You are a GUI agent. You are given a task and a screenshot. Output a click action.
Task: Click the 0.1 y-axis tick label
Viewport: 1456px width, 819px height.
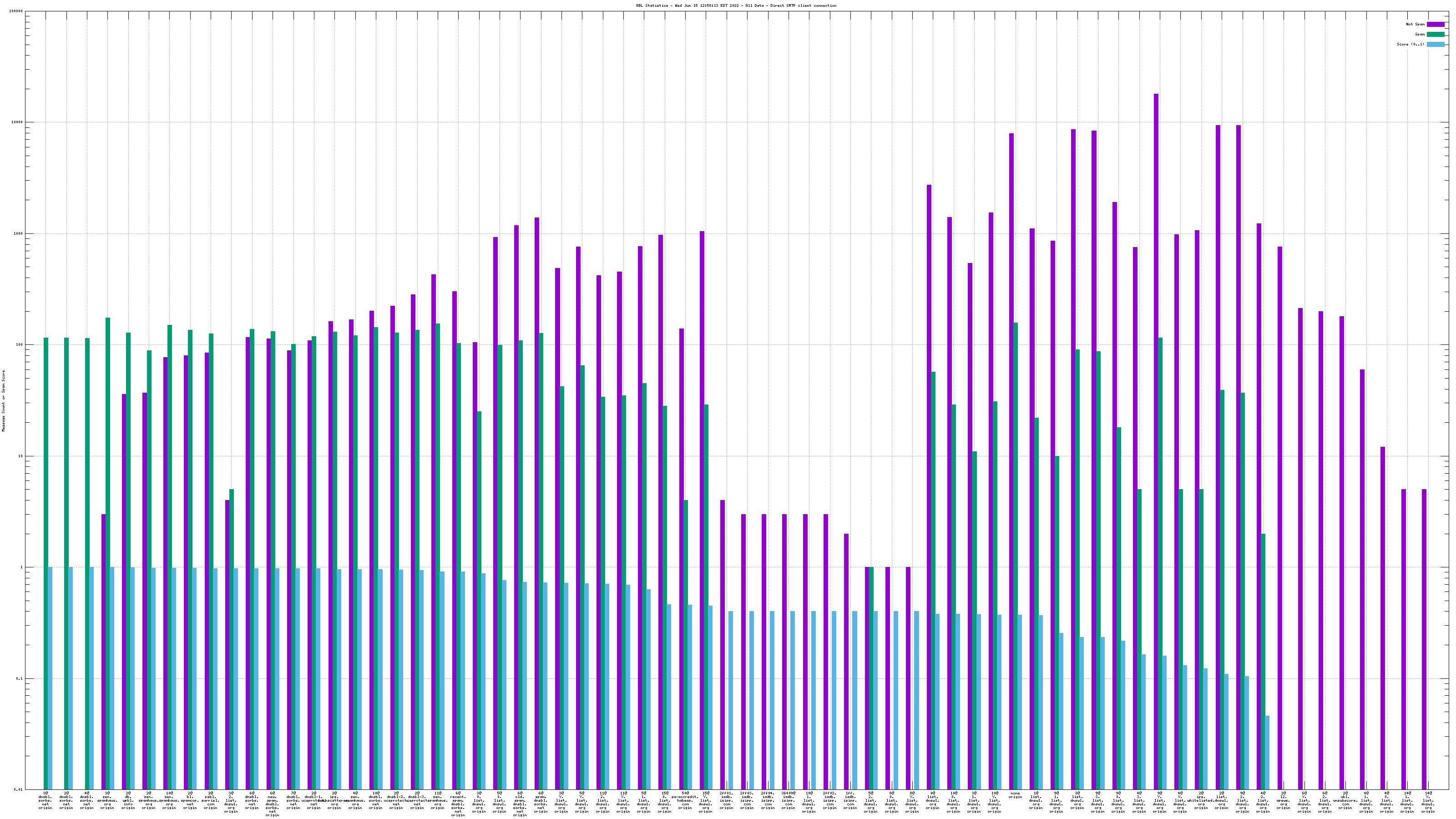coord(20,679)
